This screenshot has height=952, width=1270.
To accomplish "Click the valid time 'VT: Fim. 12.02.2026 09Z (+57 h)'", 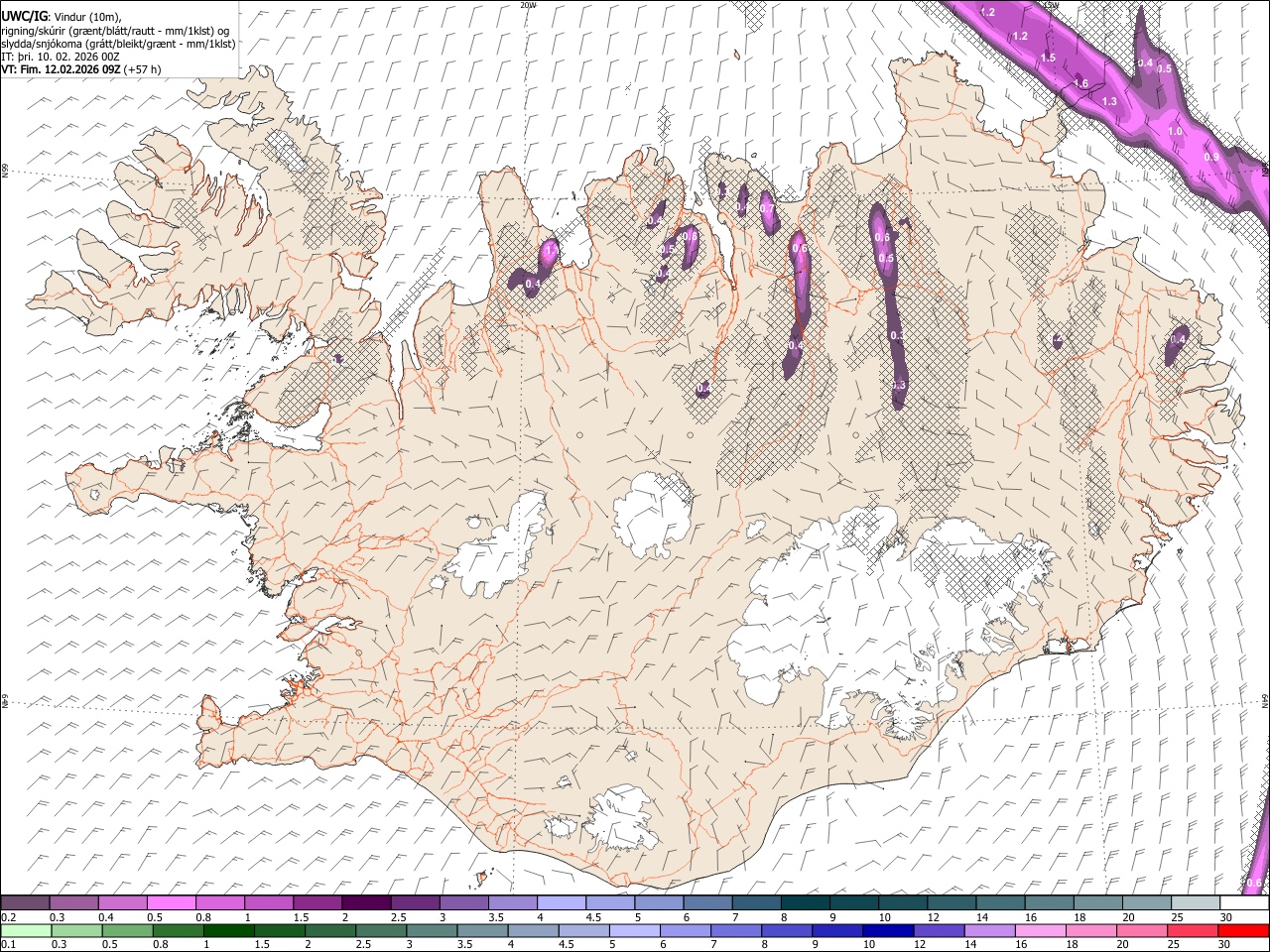I will (x=81, y=69).
